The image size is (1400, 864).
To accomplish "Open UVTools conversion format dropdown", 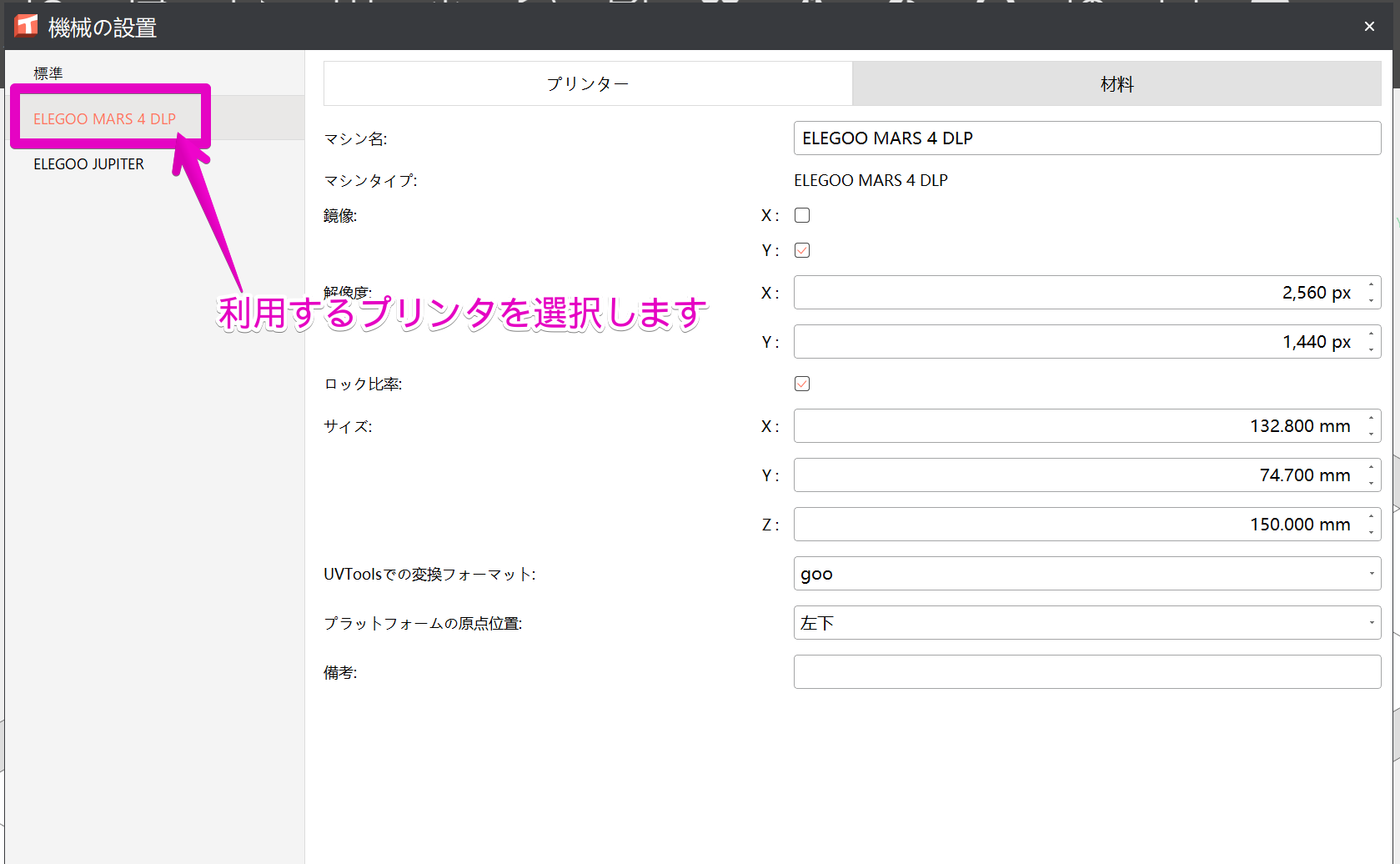I will (x=1087, y=574).
